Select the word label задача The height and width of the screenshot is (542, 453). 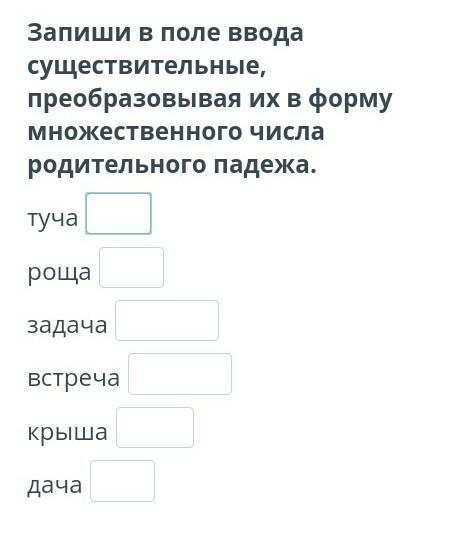(x=67, y=325)
